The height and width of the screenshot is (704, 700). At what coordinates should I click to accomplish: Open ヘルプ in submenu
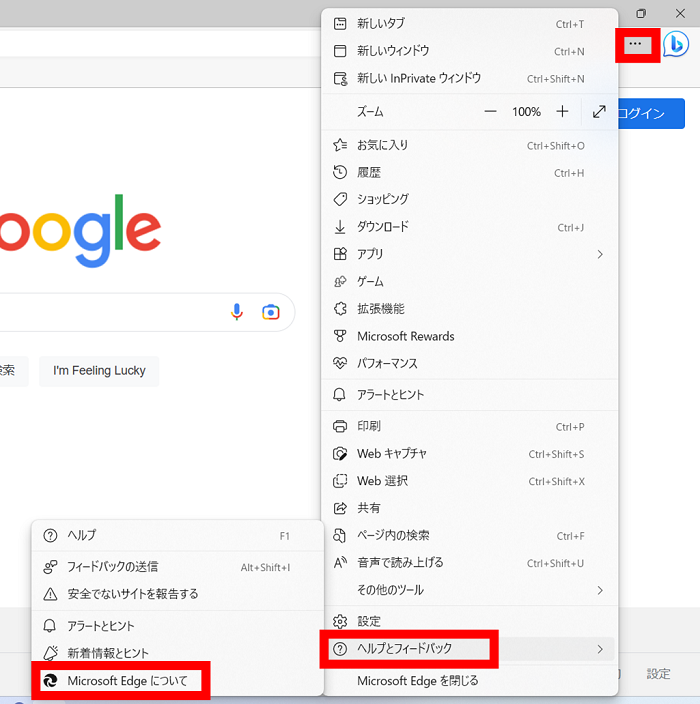(x=177, y=535)
